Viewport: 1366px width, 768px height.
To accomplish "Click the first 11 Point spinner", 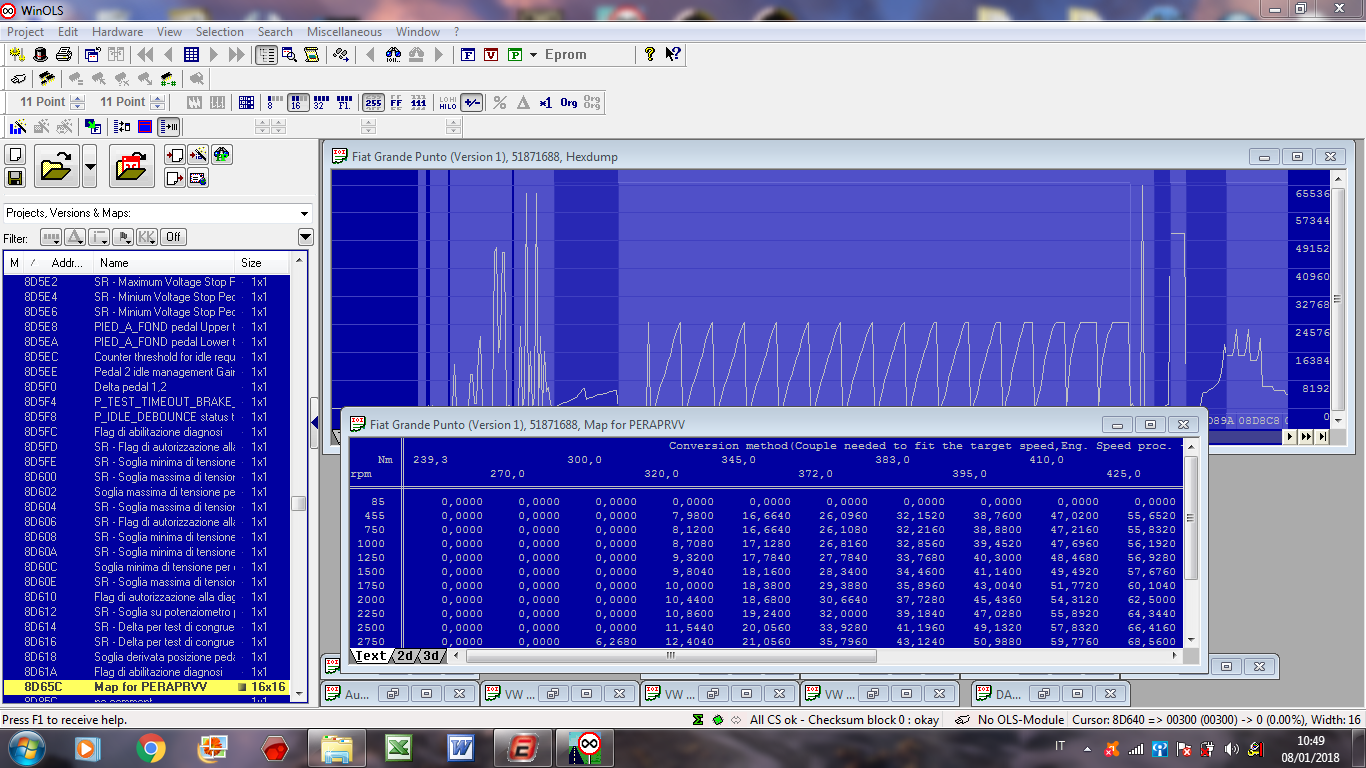I will click(77, 102).
